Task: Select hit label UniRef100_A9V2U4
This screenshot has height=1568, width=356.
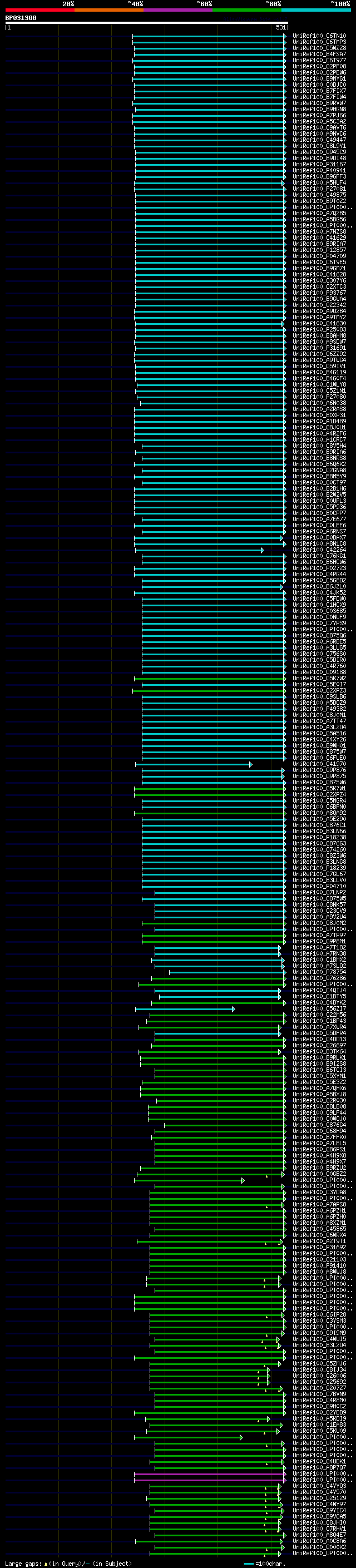Action: coord(319,917)
